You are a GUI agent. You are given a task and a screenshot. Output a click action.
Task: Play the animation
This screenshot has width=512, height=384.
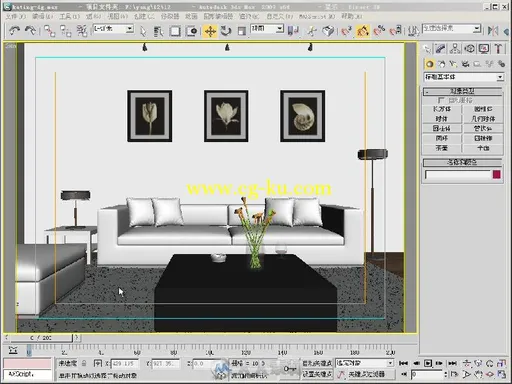pos(428,363)
